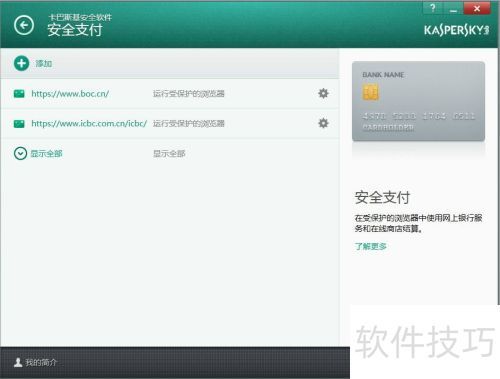
Task: Expand list with 显示全部 chevron icon
Action: (20, 153)
